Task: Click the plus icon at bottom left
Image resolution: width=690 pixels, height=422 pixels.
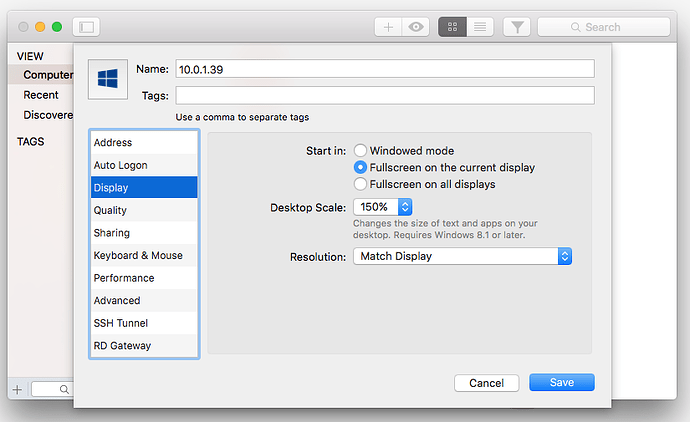Action: [16, 389]
